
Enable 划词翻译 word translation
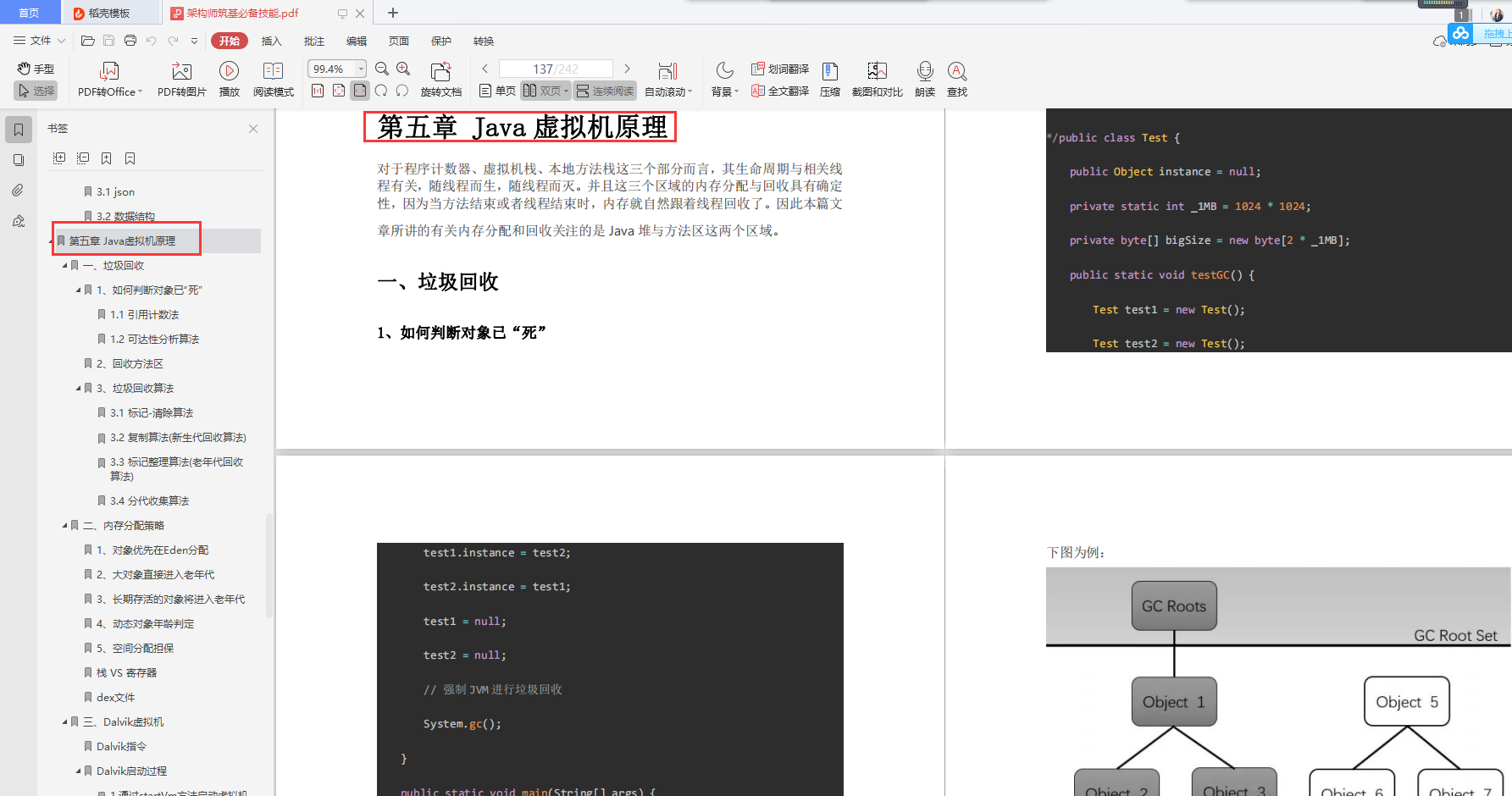[x=780, y=69]
